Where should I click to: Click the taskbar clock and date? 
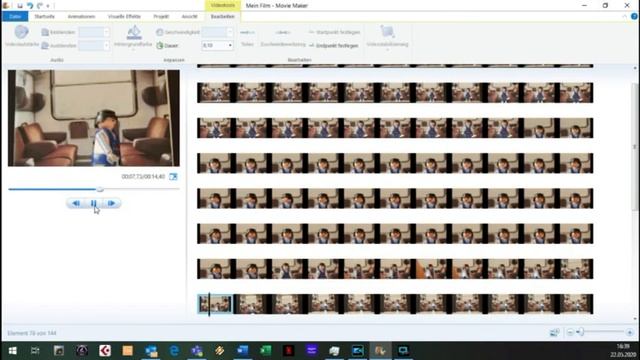pos(623,351)
